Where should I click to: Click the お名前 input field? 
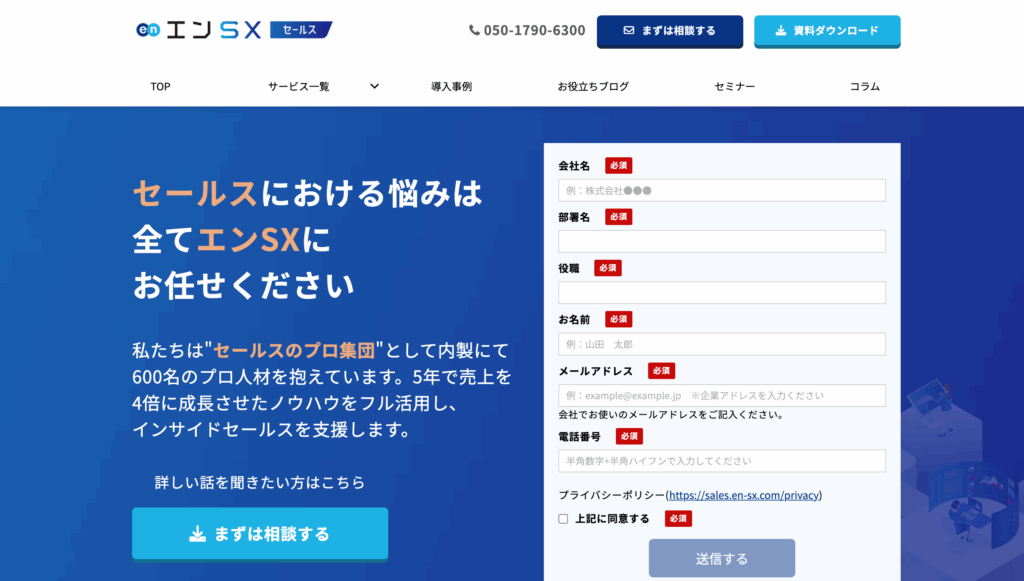pos(721,344)
